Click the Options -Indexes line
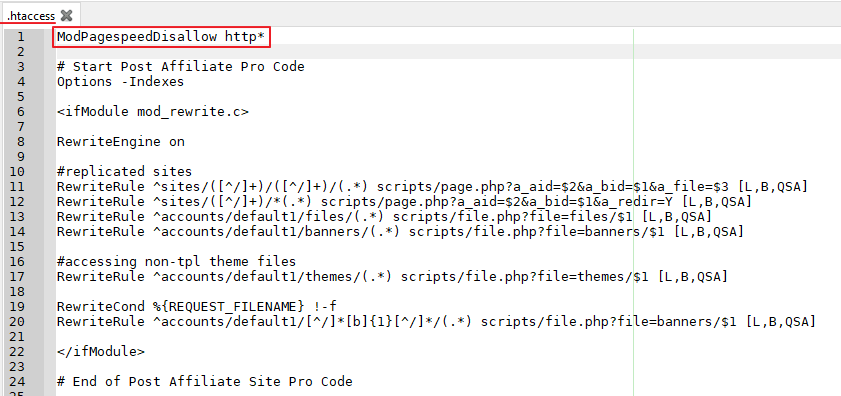 coord(121,82)
